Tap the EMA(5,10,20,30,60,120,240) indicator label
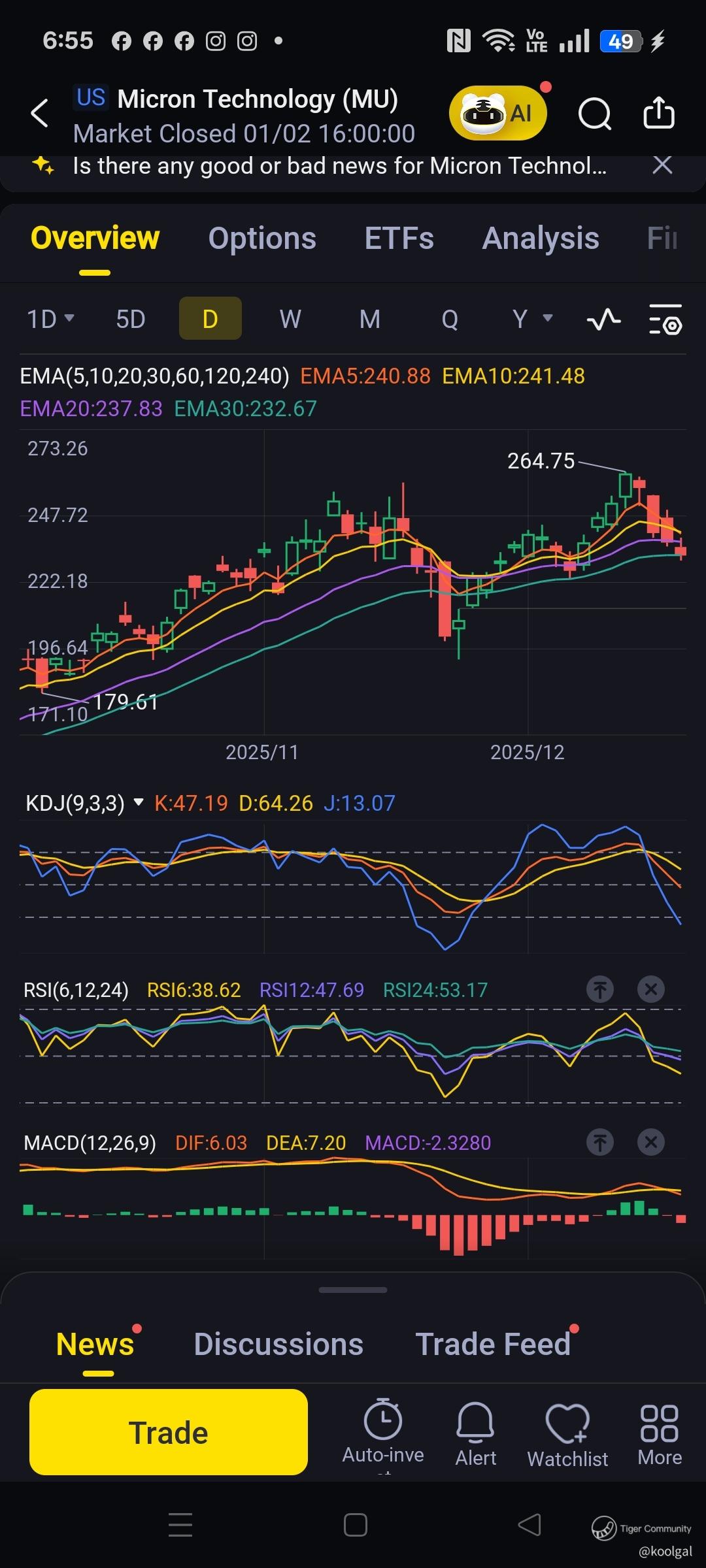The width and height of the screenshot is (706, 1568). (x=154, y=376)
